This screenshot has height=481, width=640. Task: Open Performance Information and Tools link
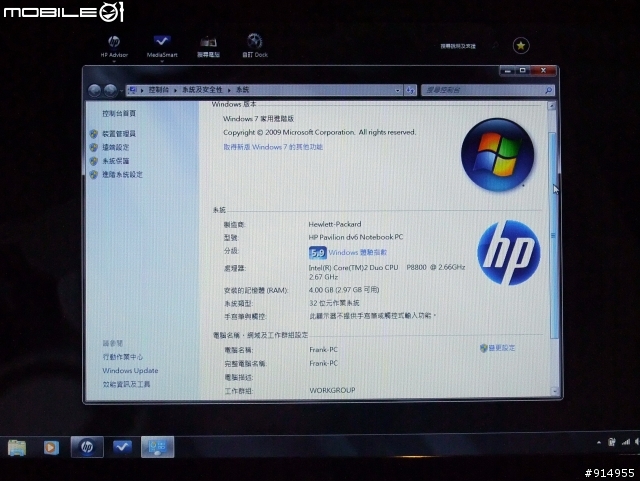126,384
